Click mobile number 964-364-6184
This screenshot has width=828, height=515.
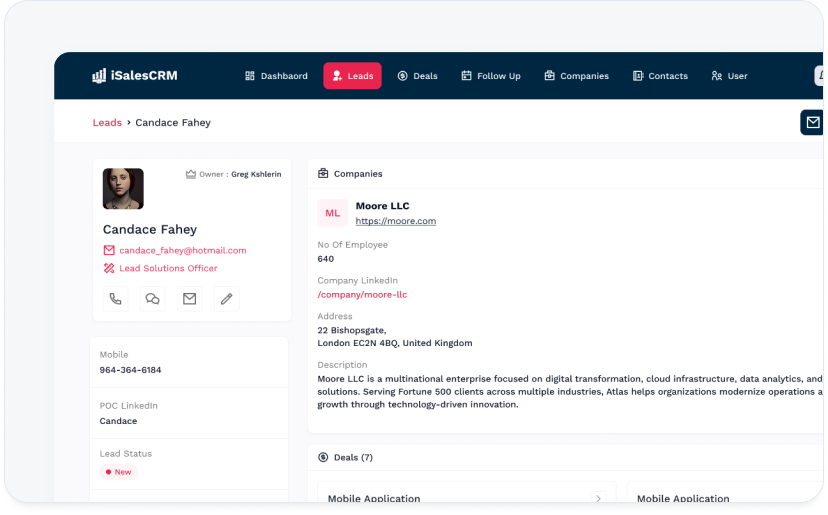130,370
